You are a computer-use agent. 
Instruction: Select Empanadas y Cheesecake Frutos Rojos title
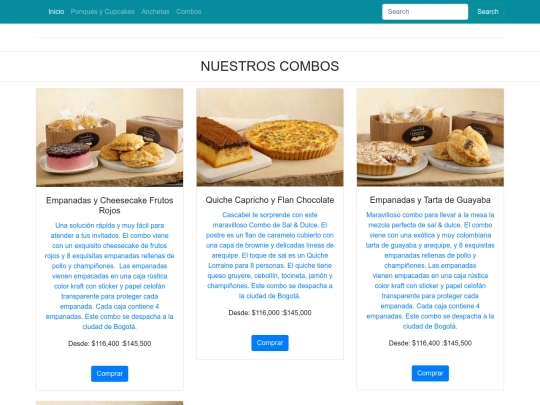(110, 205)
